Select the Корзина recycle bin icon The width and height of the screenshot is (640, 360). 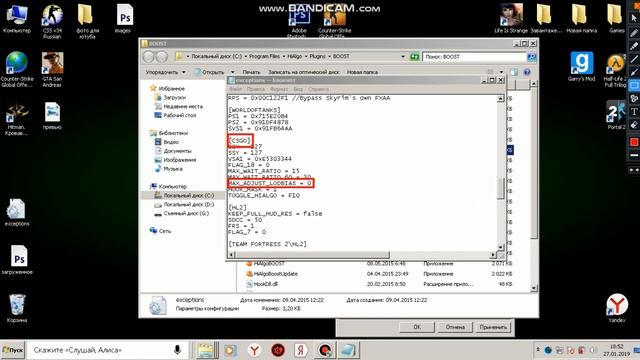point(17,308)
